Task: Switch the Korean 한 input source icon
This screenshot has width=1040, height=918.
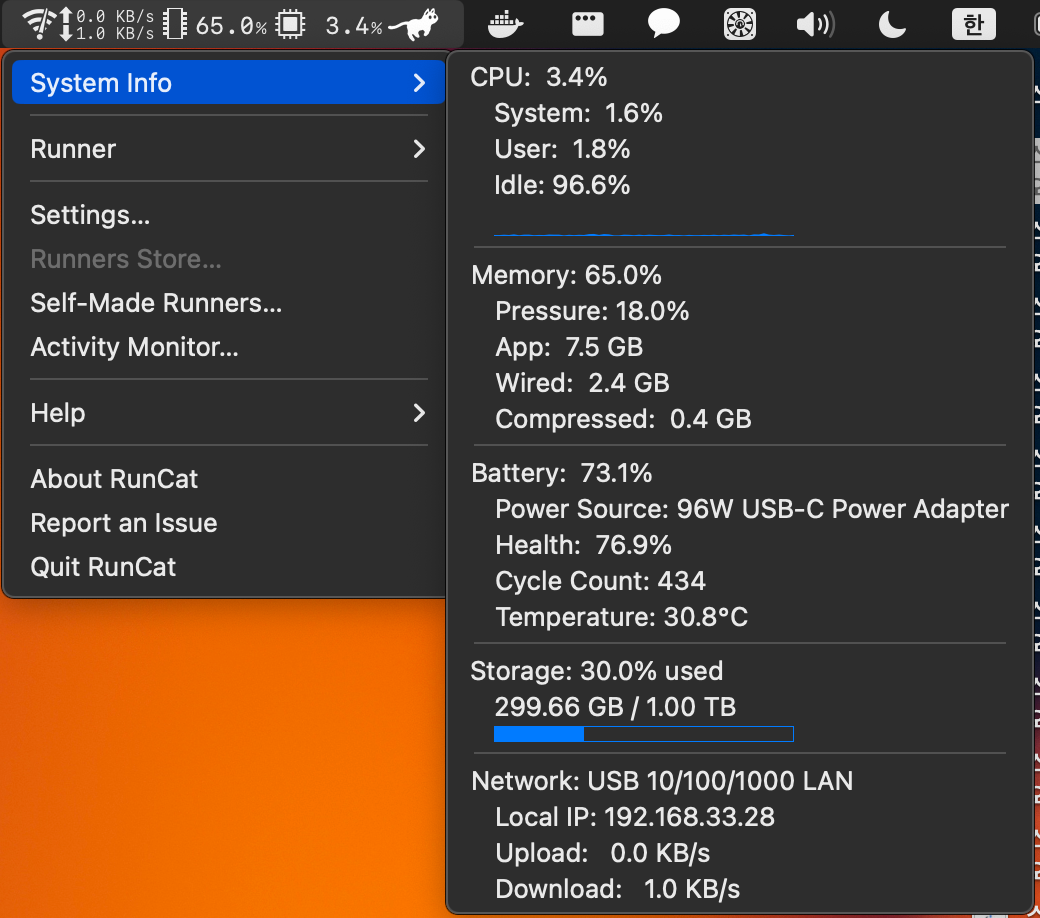Action: 974,25
